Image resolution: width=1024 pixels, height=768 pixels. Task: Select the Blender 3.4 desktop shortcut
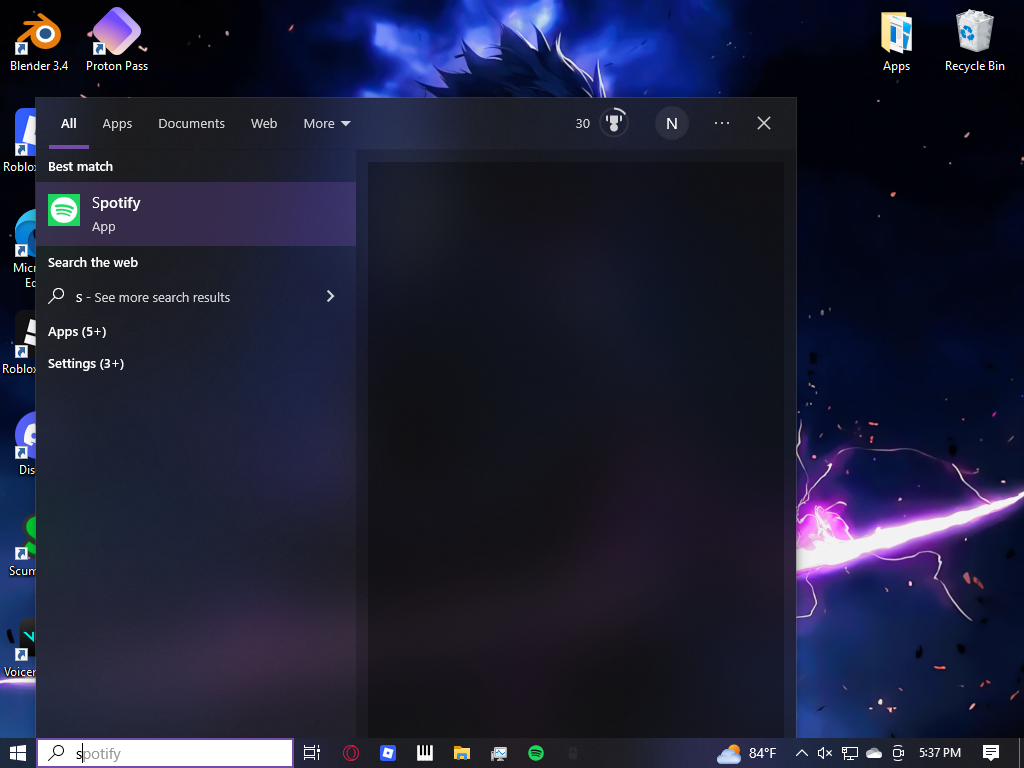coord(39,40)
